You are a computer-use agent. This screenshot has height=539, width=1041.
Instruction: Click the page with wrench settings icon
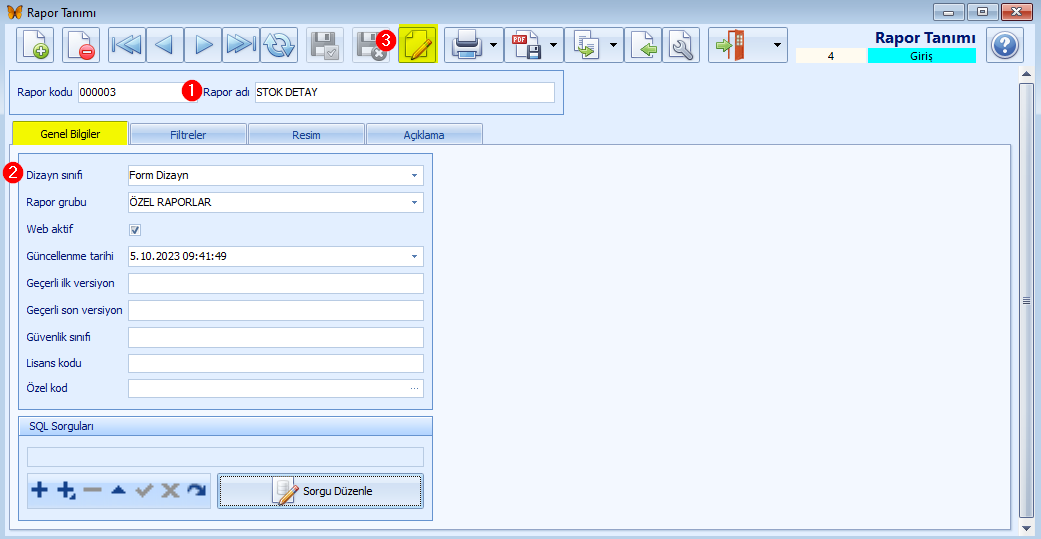pyautogui.click(x=681, y=45)
